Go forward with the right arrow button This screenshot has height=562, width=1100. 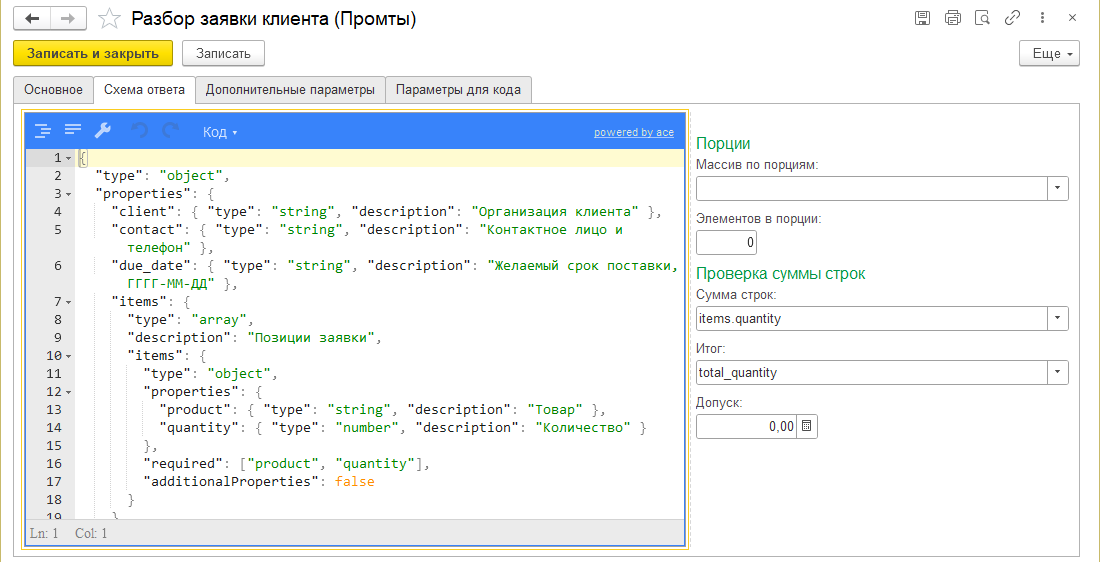coord(68,18)
